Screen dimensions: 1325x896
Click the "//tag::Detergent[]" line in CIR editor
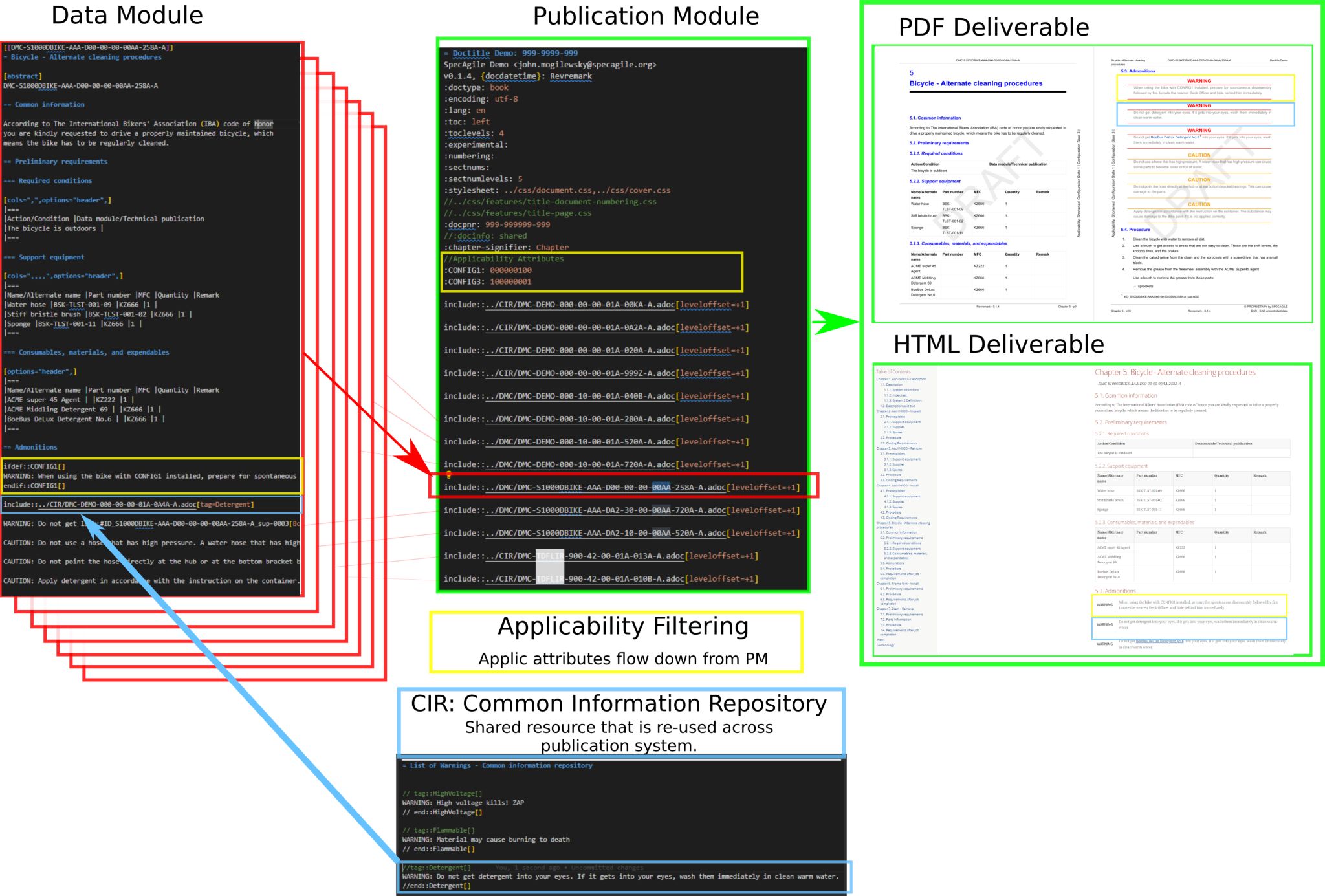(437, 868)
